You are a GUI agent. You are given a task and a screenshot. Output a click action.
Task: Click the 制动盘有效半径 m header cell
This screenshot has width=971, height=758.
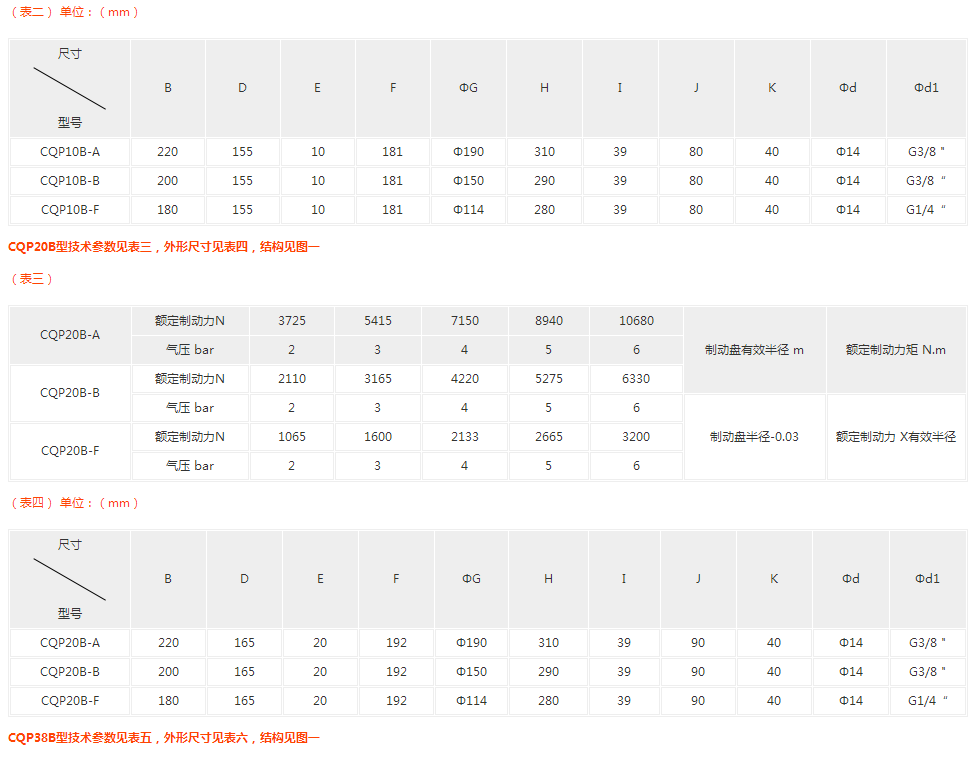pyautogui.click(x=754, y=350)
